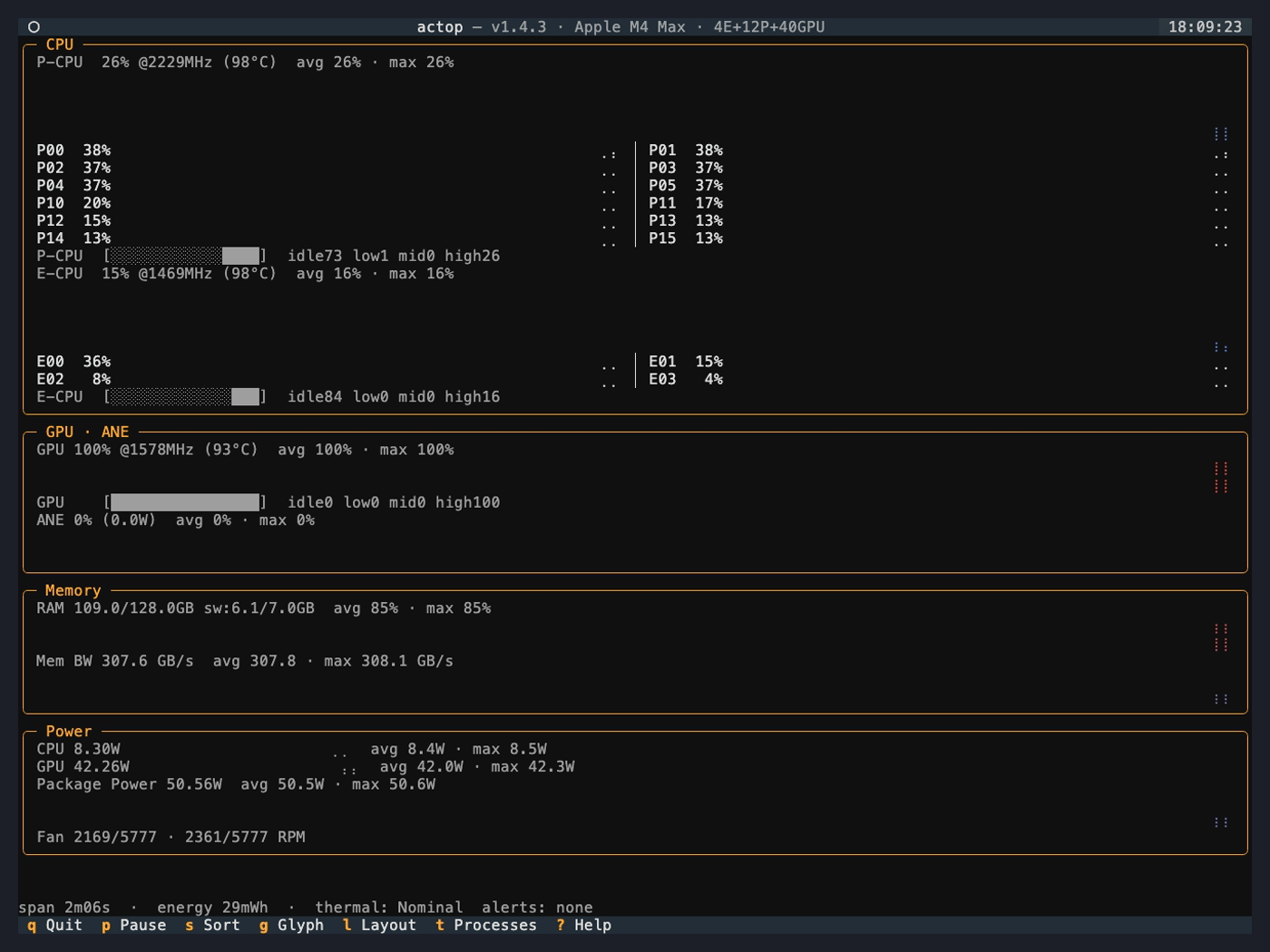Click the GPU usage bar
The image size is (1270, 952).
click(185, 502)
